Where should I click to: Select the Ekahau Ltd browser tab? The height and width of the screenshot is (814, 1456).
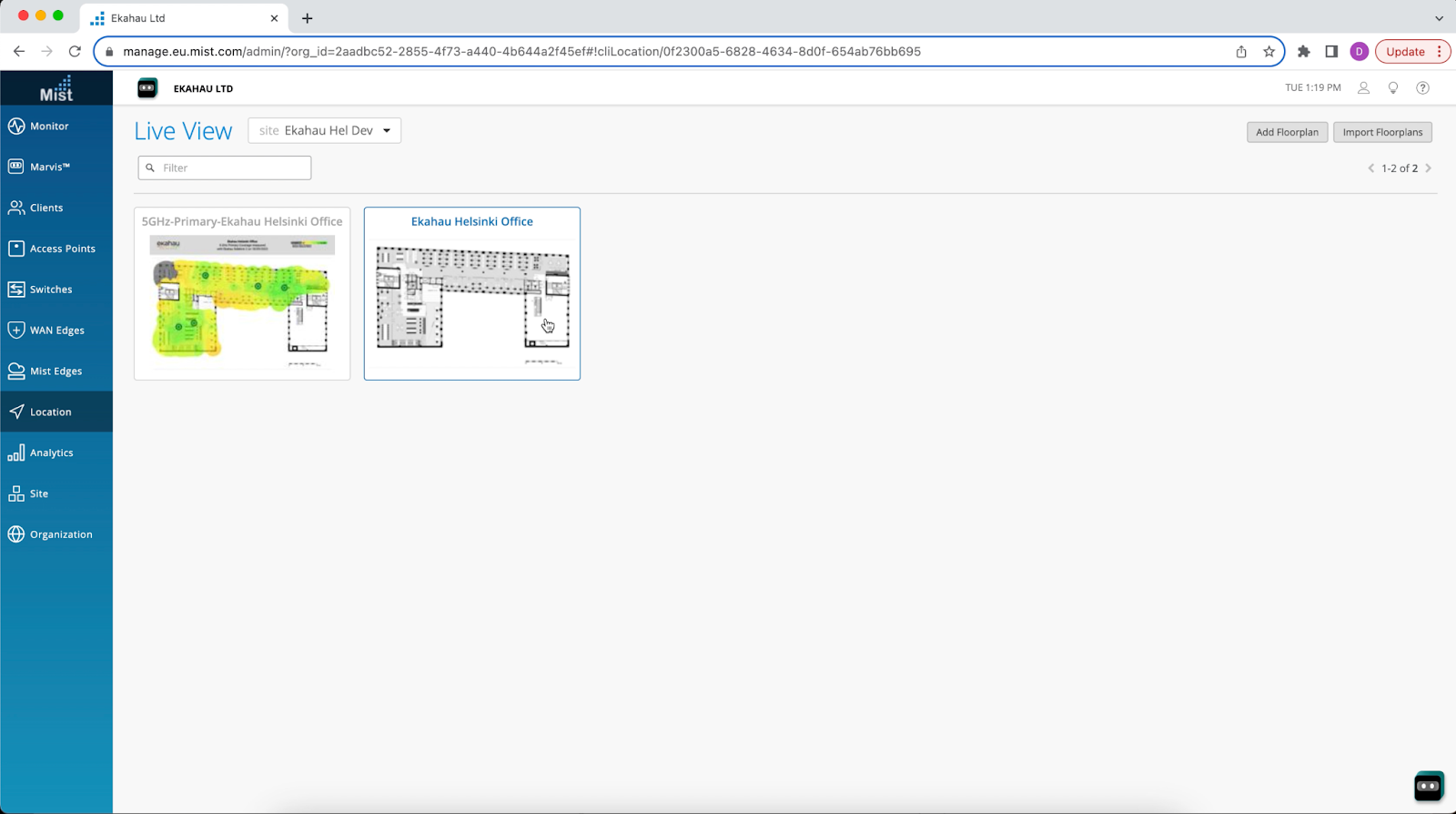(185, 18)
